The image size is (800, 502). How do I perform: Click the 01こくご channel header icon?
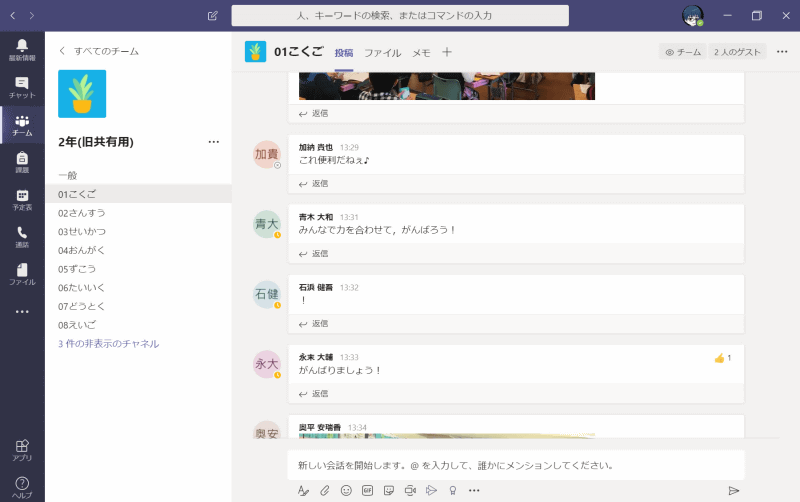click(256, 52)
